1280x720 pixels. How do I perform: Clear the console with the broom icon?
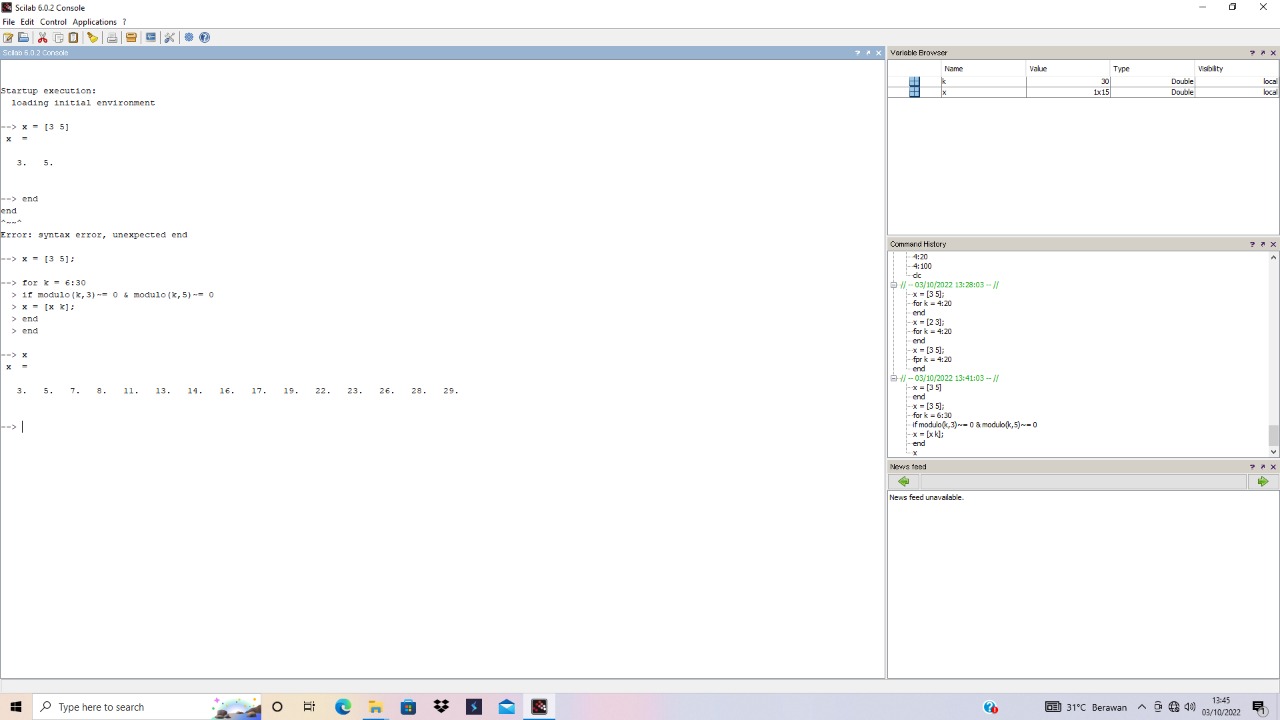[92, 37]
